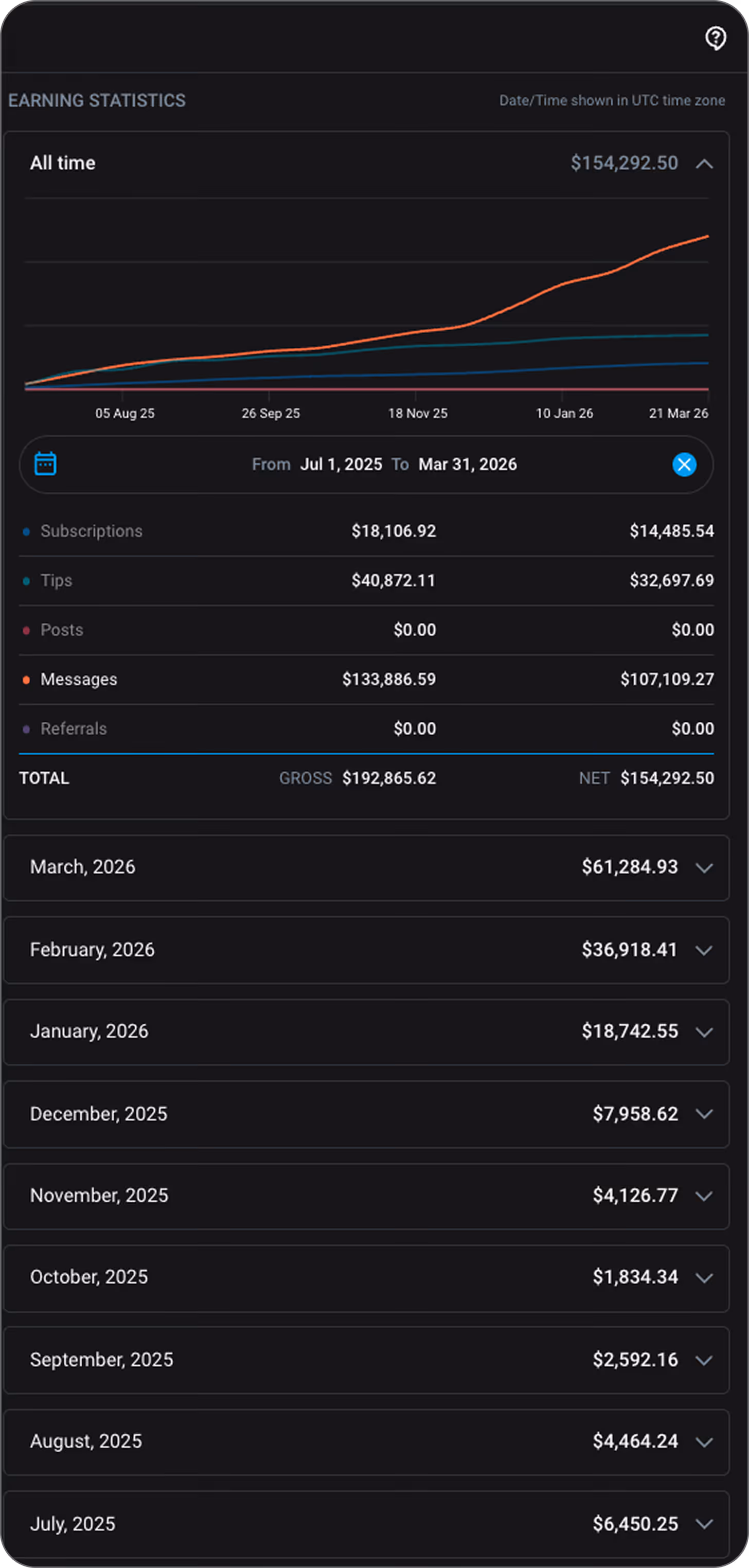Screen dimensions: 749x1568
Task: Click Subscriptions net value $14,485.54
Action: (672, 531)
